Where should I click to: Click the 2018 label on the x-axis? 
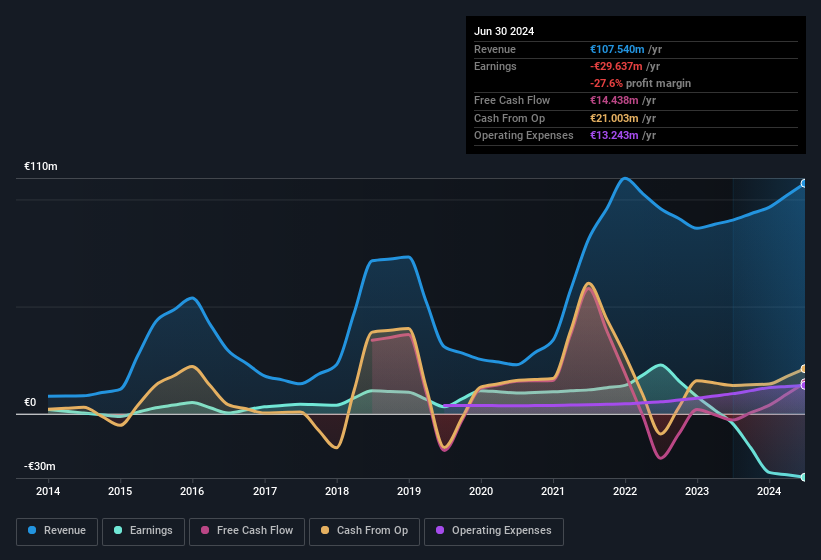coord(337,491)
